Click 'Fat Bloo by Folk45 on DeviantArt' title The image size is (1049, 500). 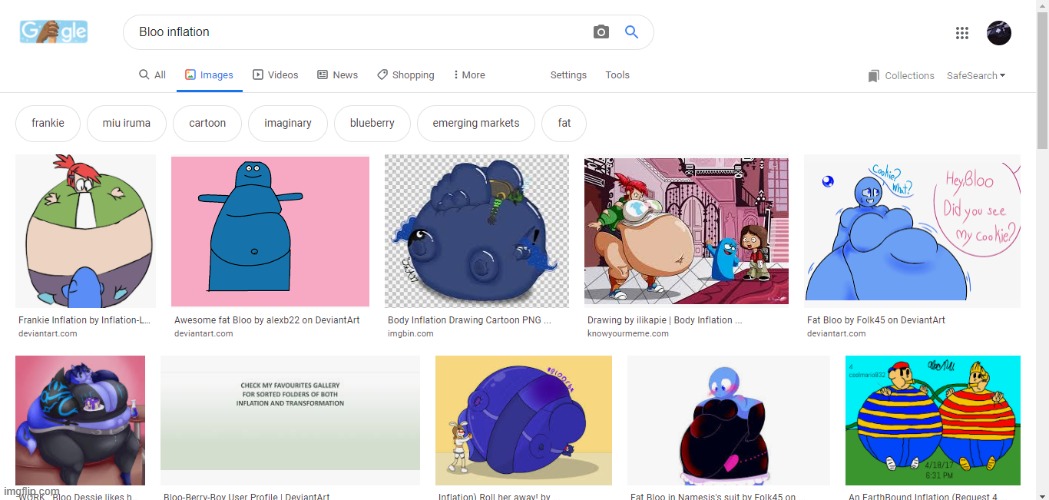pyautogui.click(x=876, y=320)
